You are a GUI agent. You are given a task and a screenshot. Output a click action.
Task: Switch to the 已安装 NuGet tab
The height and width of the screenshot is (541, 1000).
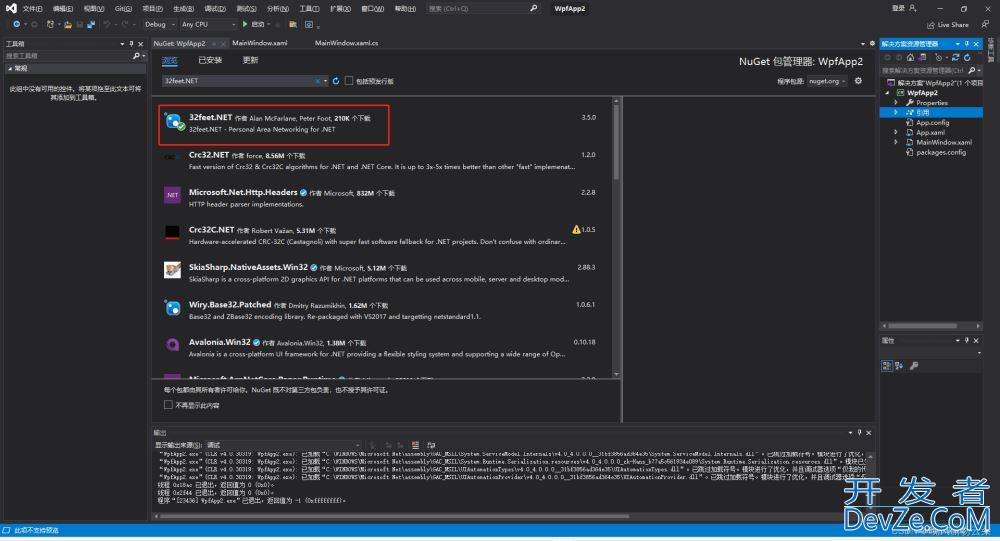210,60
